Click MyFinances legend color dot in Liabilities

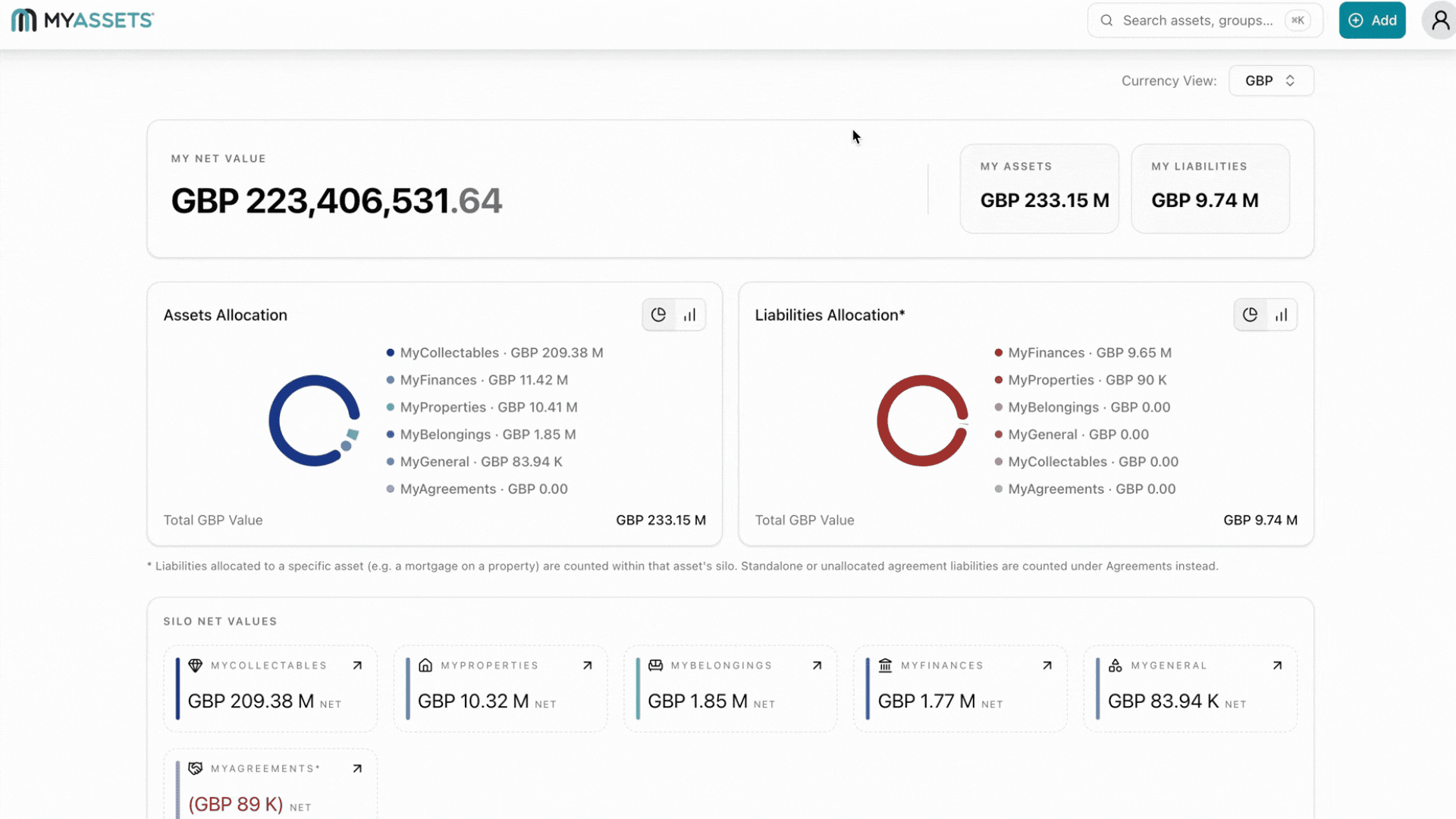[999, 353]
